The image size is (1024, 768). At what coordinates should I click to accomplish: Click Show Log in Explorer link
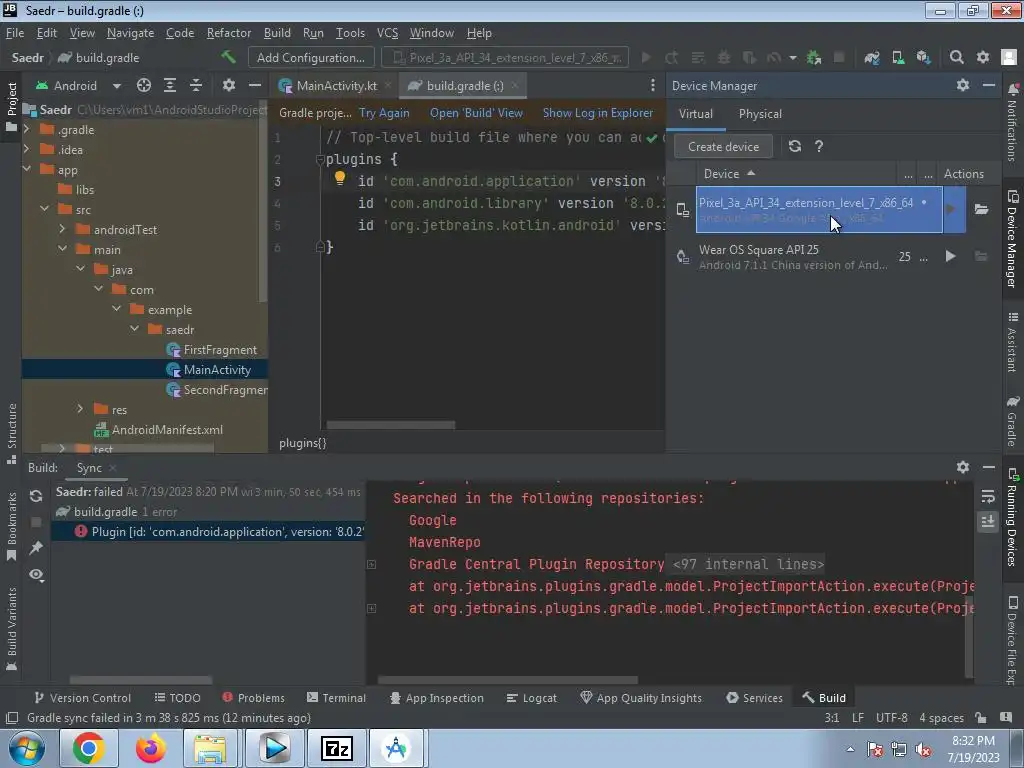click(598, 113)
